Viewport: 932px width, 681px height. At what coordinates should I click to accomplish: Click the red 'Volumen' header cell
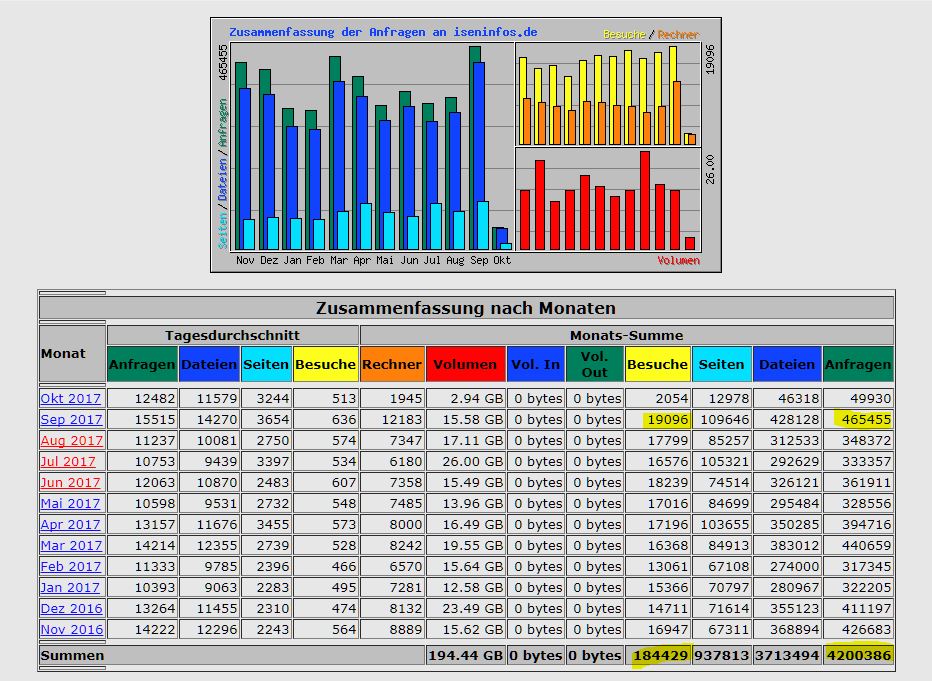pos(465,364)
